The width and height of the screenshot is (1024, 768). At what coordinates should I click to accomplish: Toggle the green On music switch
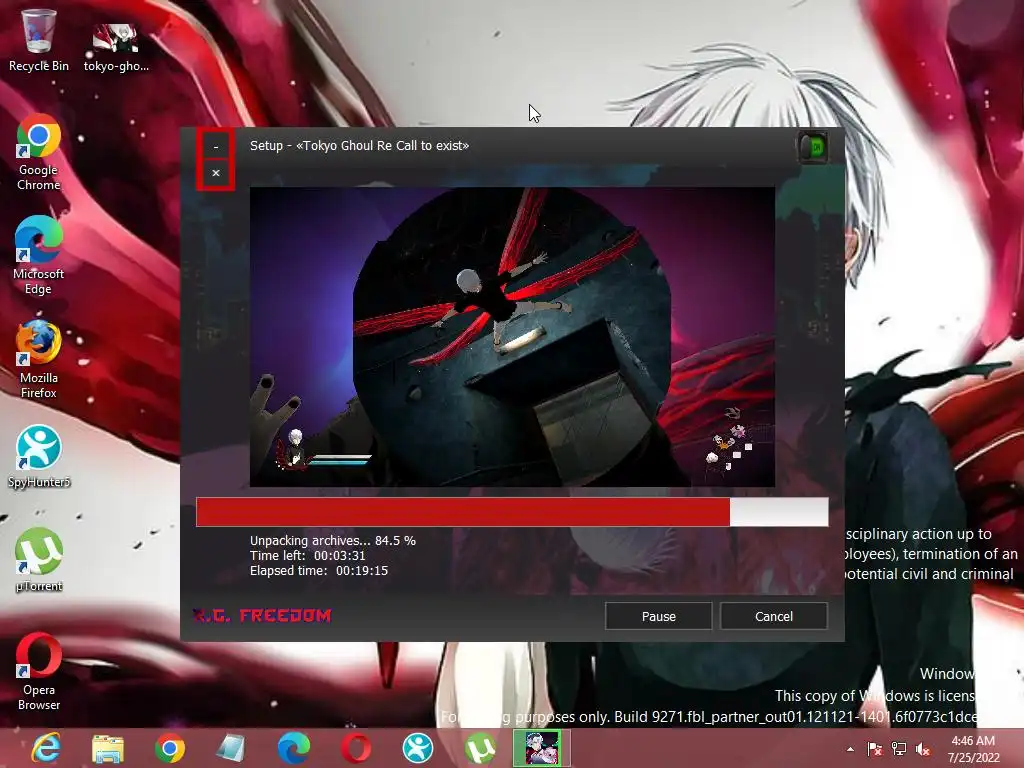(x=813, y=148)
